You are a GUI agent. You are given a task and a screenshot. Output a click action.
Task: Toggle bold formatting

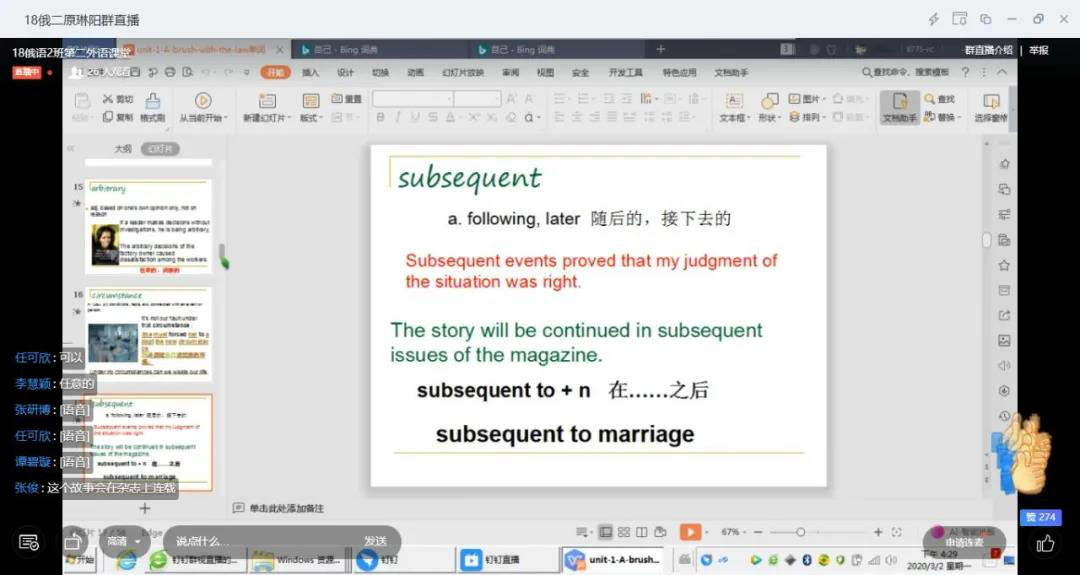(x=381, y=118)
